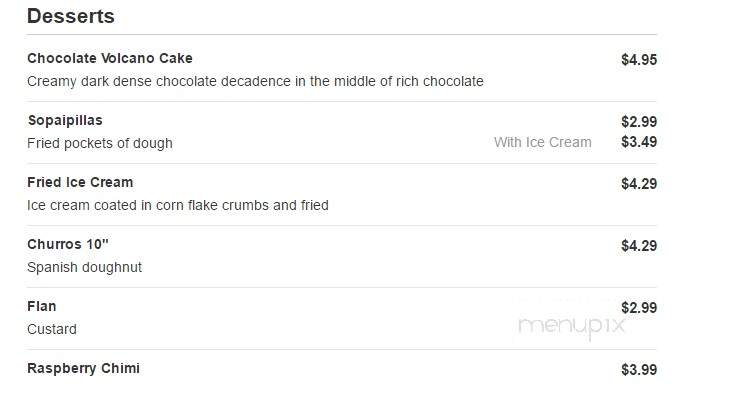Image resolution: width=733 pixels, height=394 pixels.
Task: Click the Fried pockets of dough description
Action: (x=100, y=143)
